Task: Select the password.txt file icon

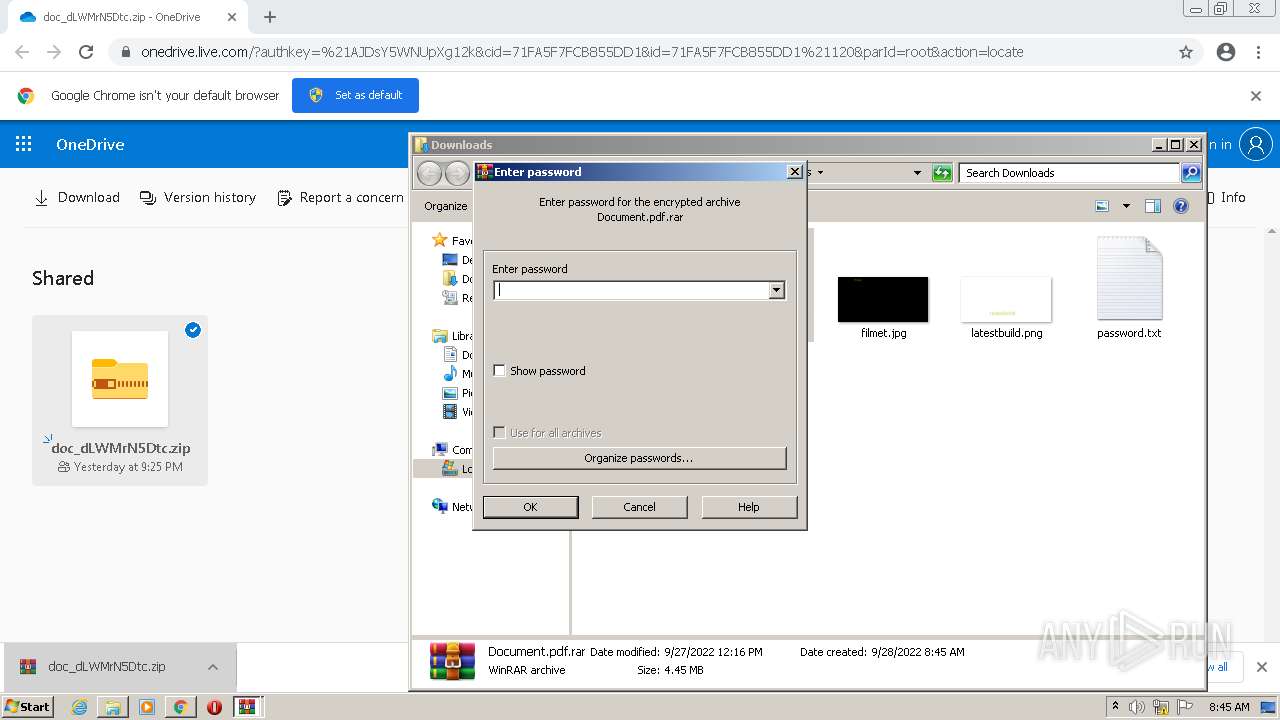Action: point(1129,279)
